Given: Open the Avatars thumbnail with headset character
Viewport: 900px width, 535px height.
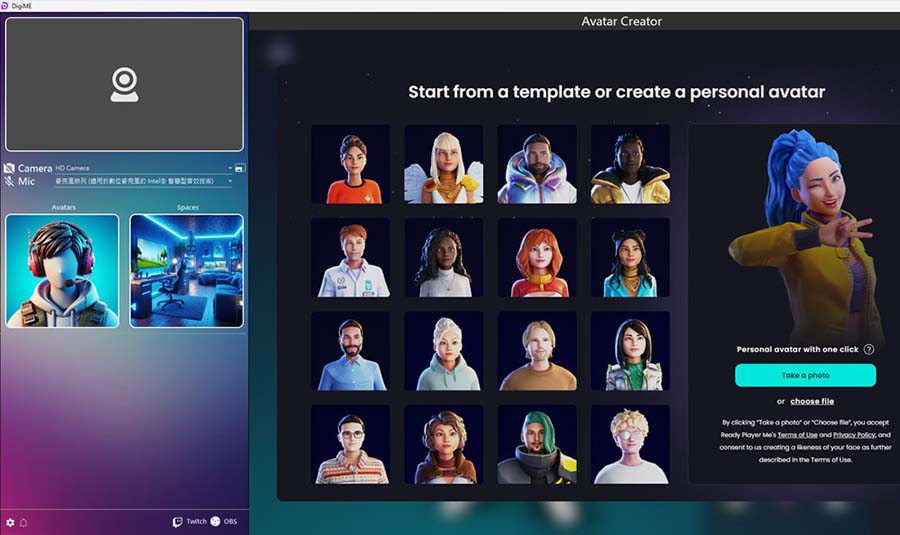Looking at the screenshot, I should pos(63,271).
